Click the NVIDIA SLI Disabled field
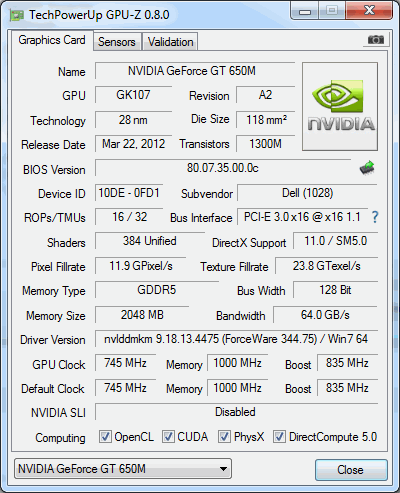400x493 pixels. coord(236,412)
